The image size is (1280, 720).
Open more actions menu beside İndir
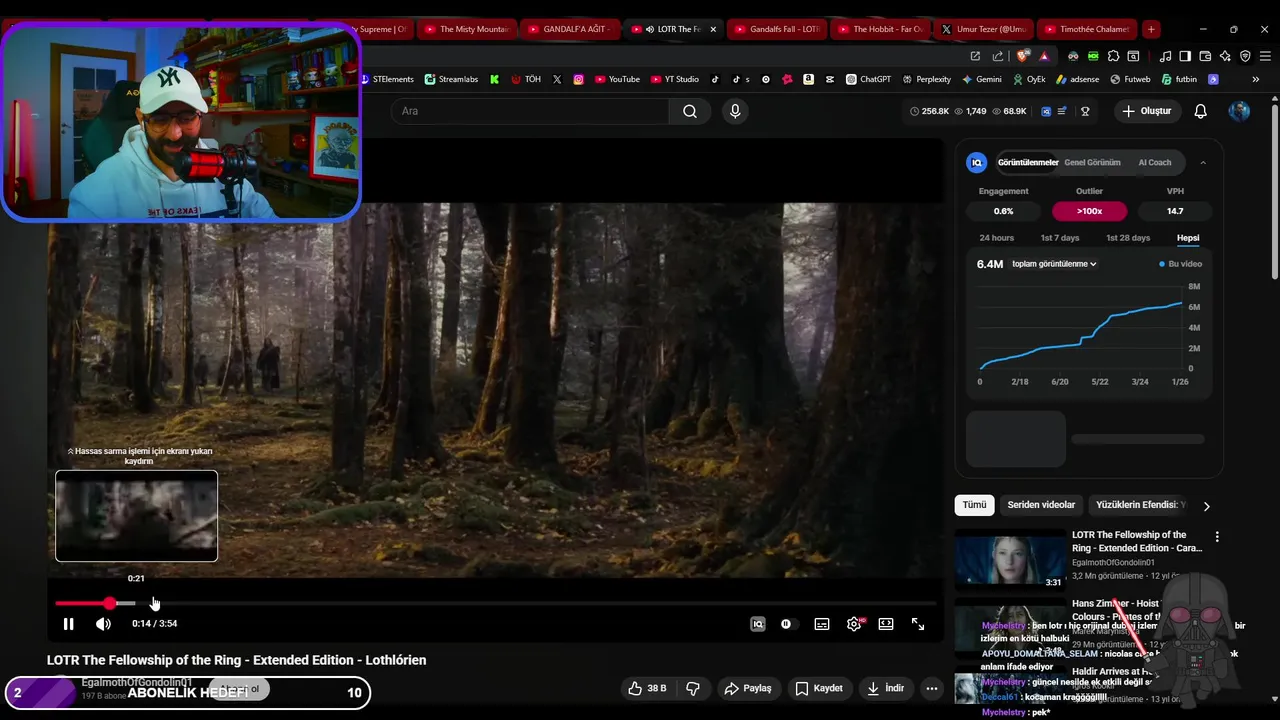click(932, 688)
